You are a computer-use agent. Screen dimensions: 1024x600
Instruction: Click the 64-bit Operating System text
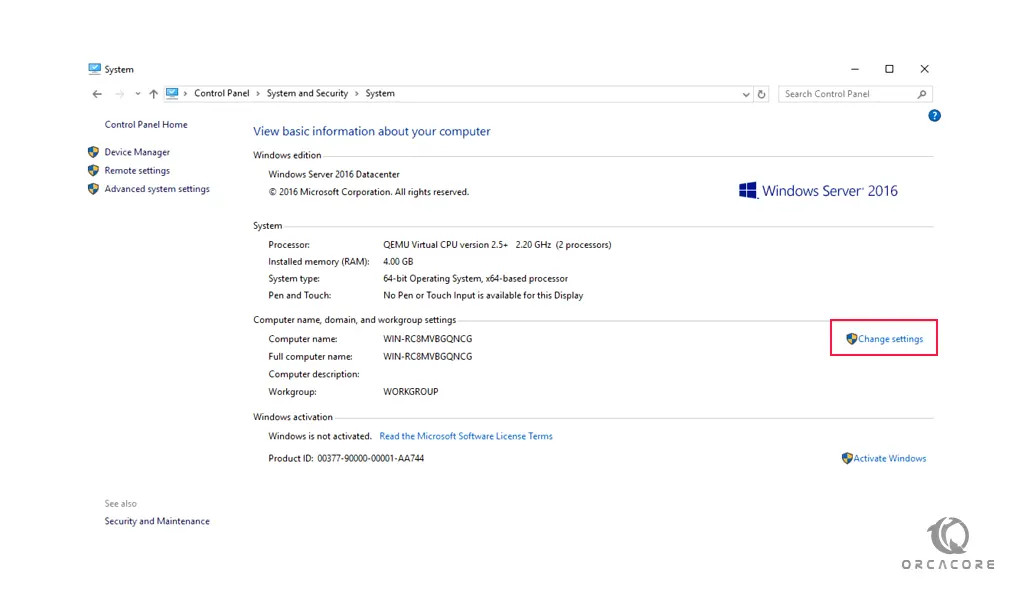click(x=475, y=279)
